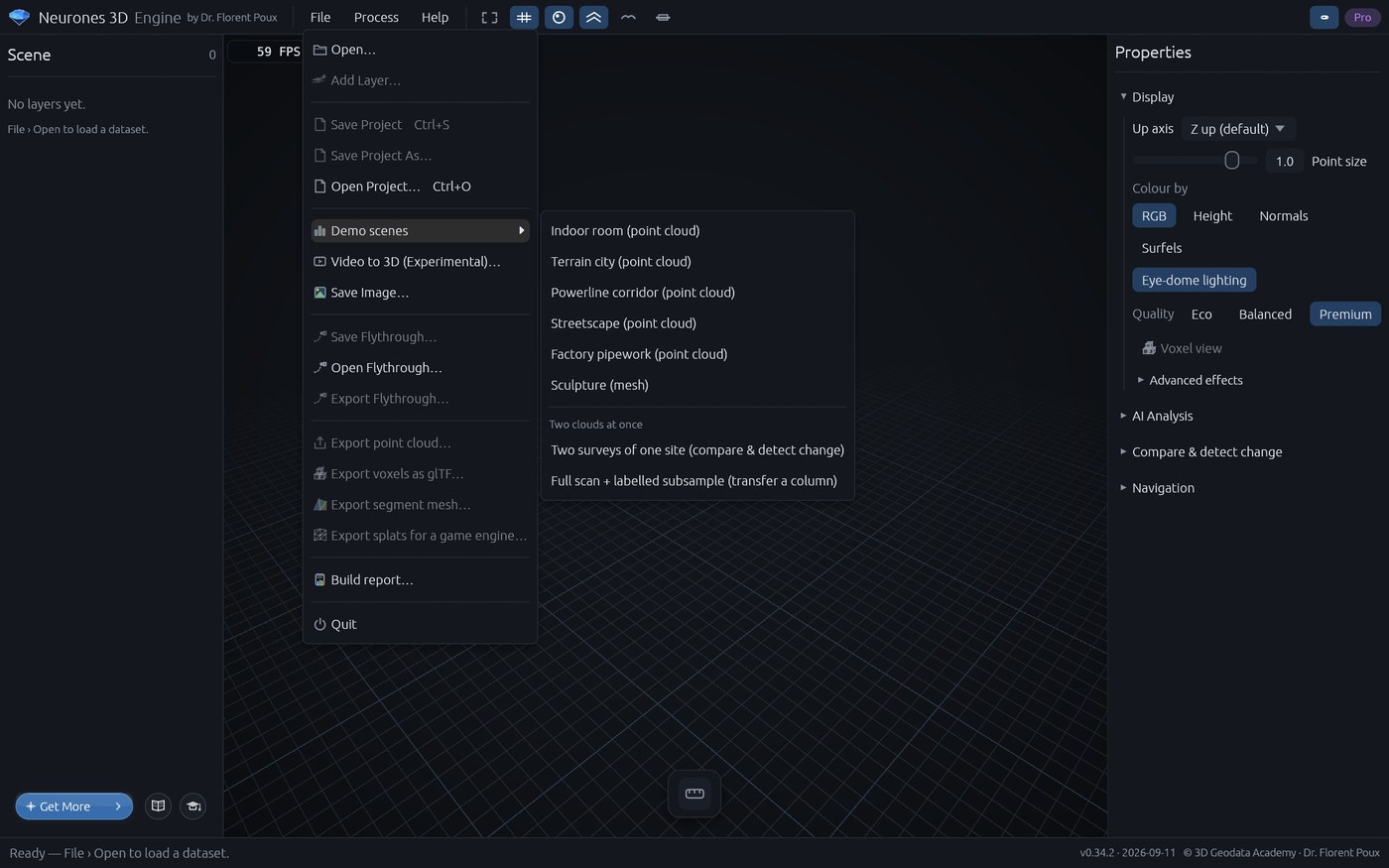Select Normals colour mode
The width and height of the screenshot is (1389, 868).
(1283, 215)
